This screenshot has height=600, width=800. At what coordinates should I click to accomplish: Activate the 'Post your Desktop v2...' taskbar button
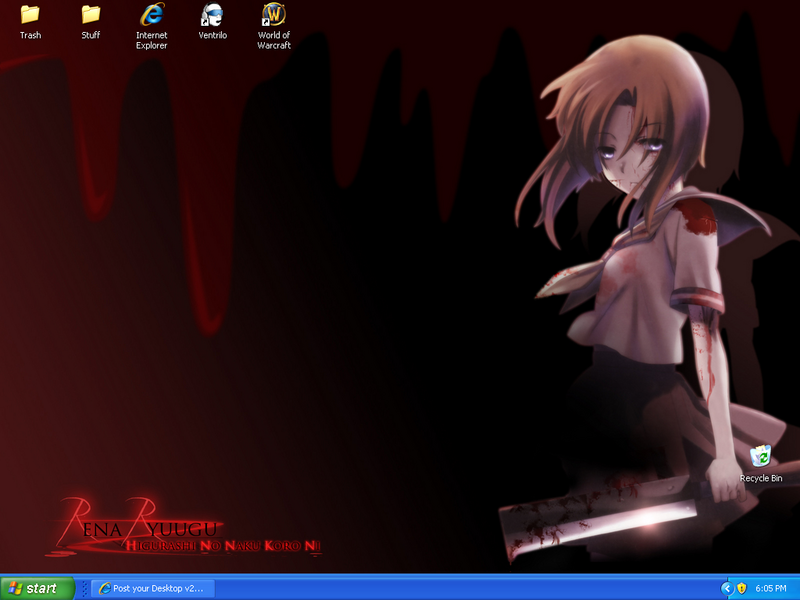[x=153, y=588]
